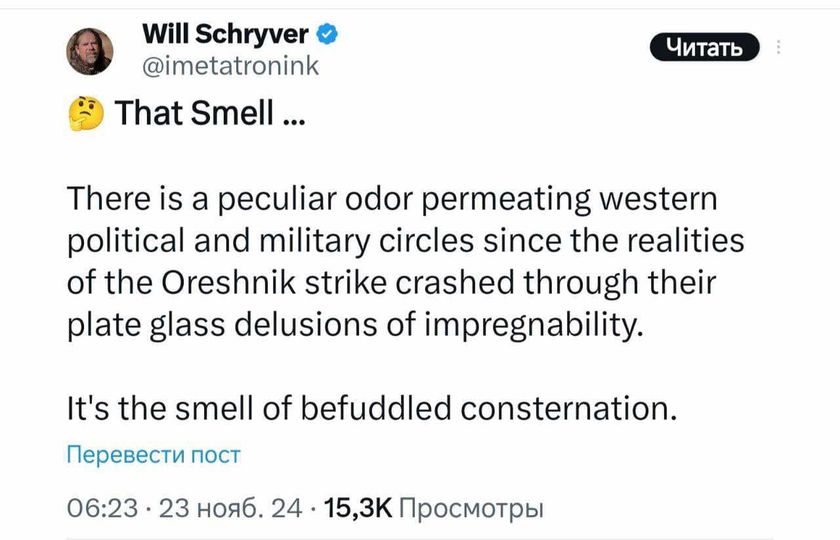Viewport: 840px width, 540px height.
Task: Open the @imetatronink handle link
Action: coord(230,65)
